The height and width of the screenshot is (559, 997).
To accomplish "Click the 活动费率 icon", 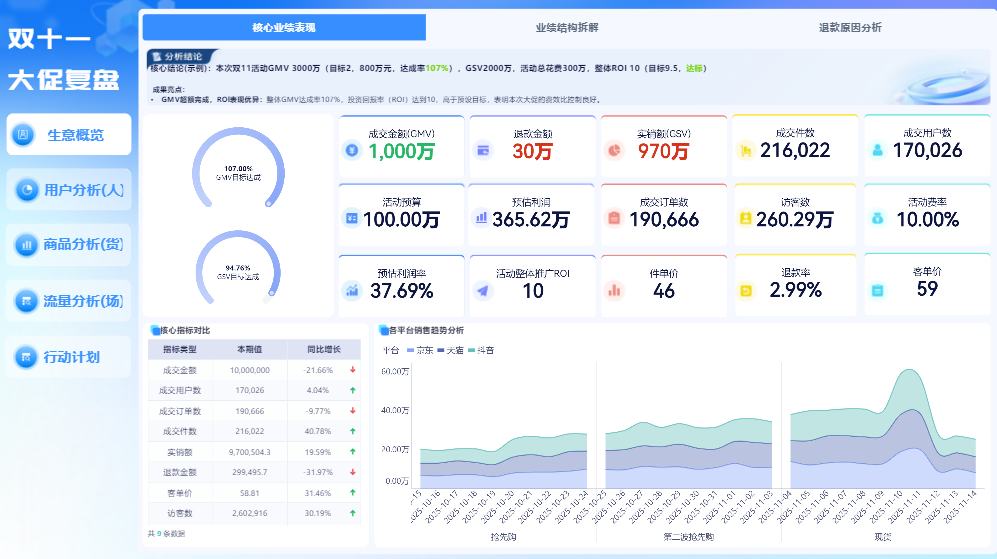I will (x=877, y=218).
